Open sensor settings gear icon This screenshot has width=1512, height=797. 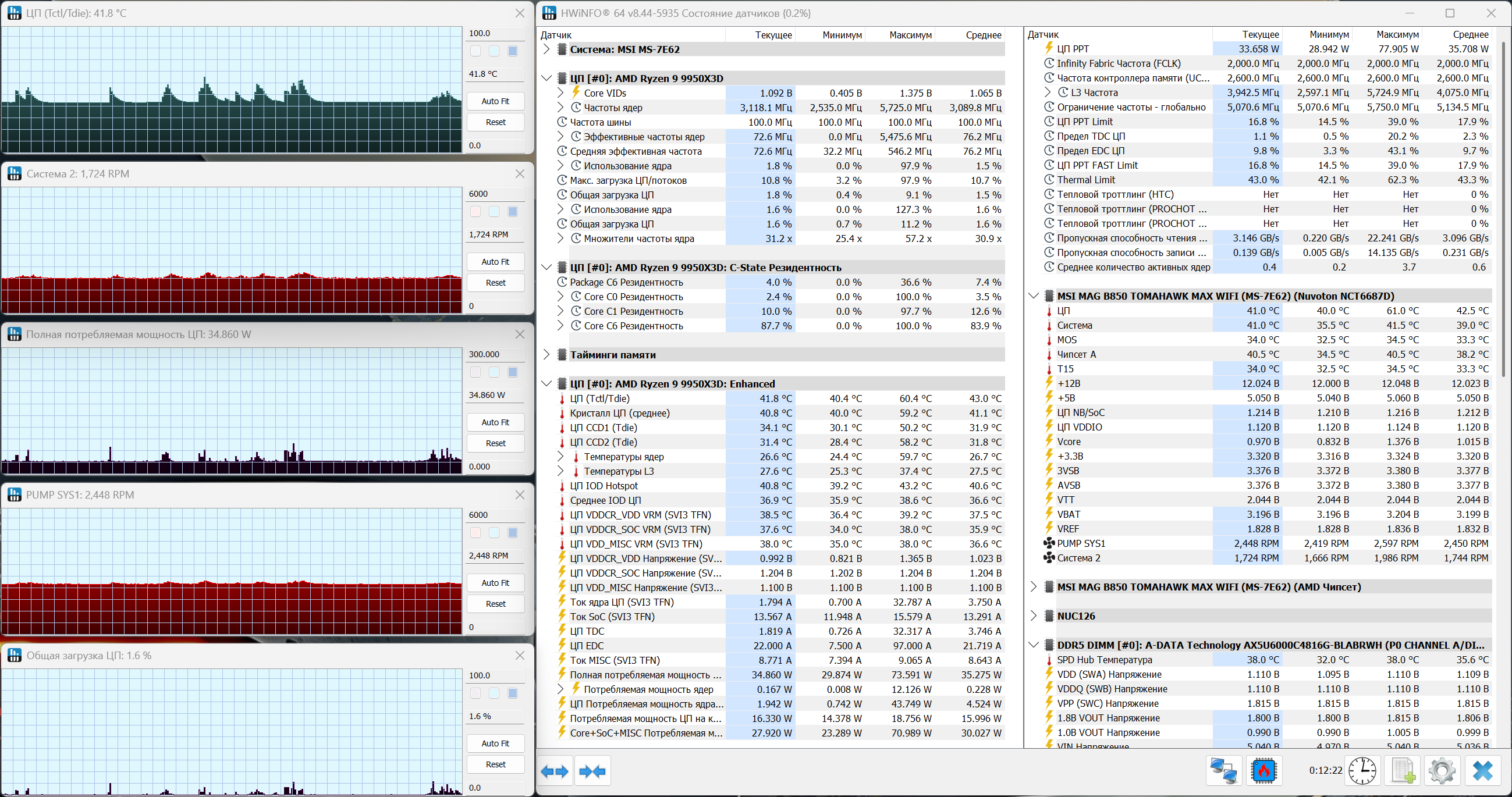click(x=1442, y=770)
